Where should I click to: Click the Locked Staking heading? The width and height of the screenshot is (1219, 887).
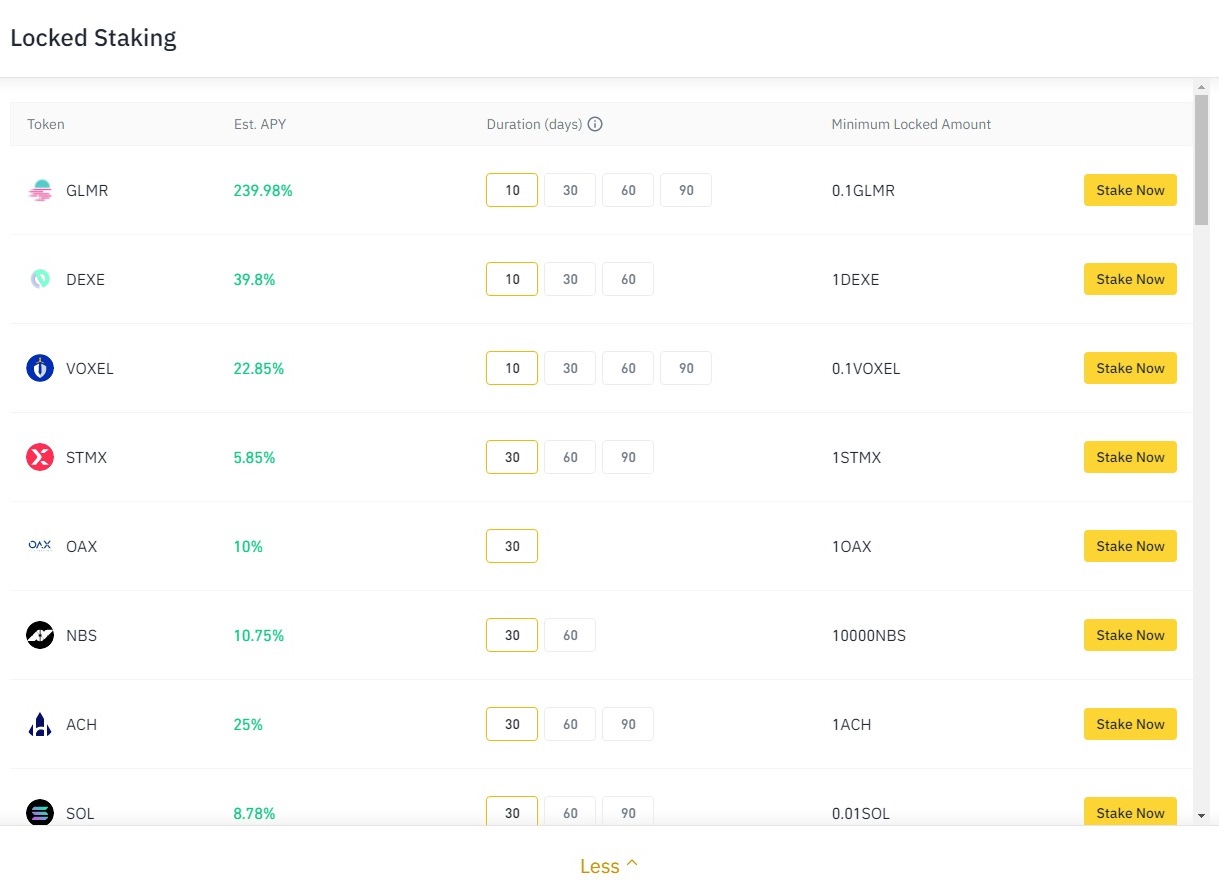point(93,38)
